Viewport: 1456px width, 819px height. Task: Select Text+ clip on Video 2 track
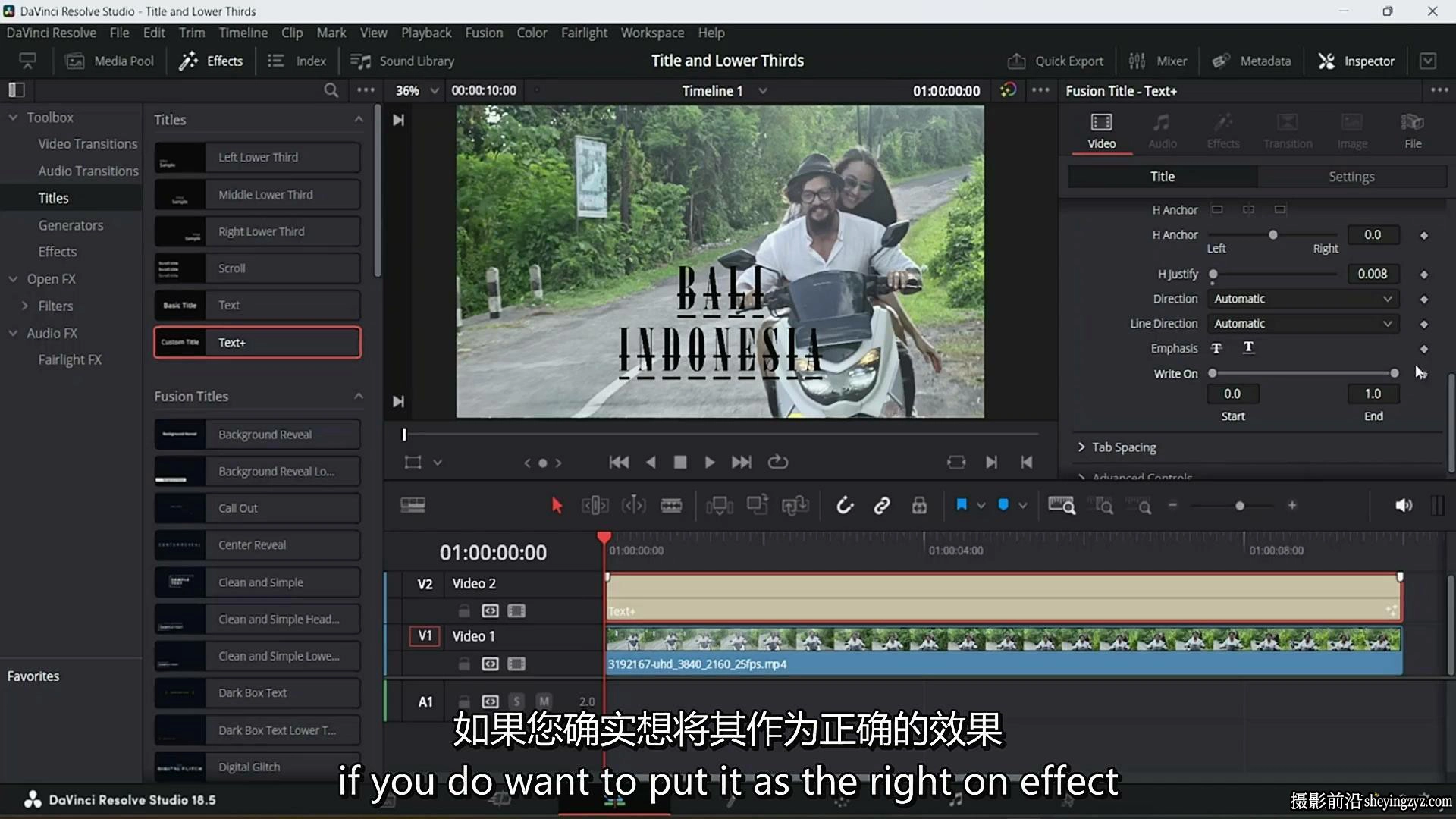(1004, 598)
